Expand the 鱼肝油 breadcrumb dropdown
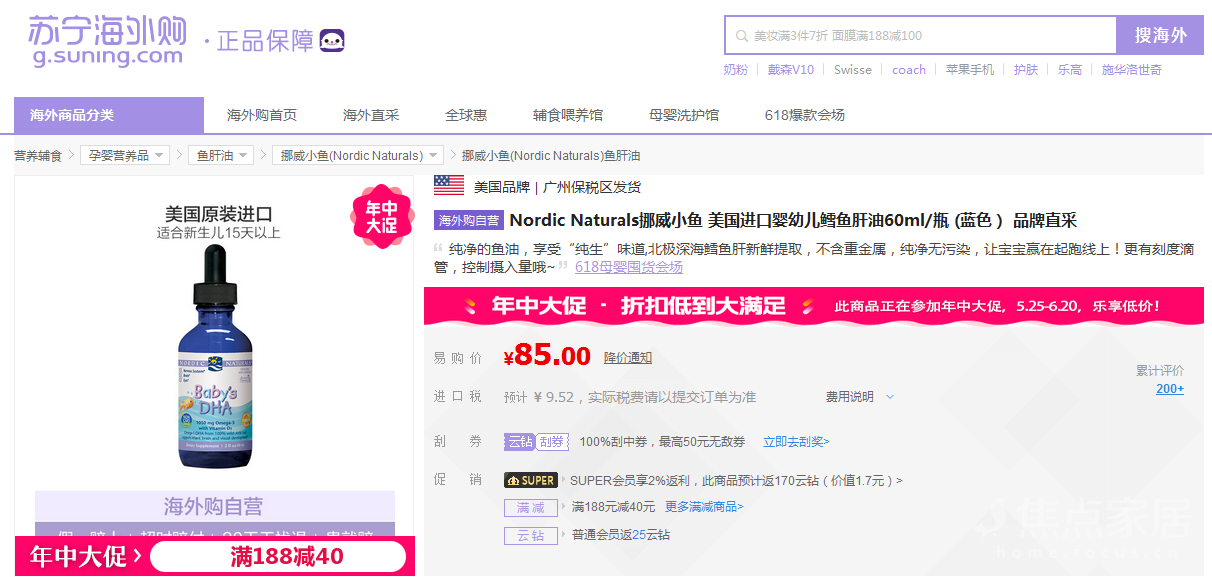Viewport: 1212px width, 577px height. pos(221,155)
